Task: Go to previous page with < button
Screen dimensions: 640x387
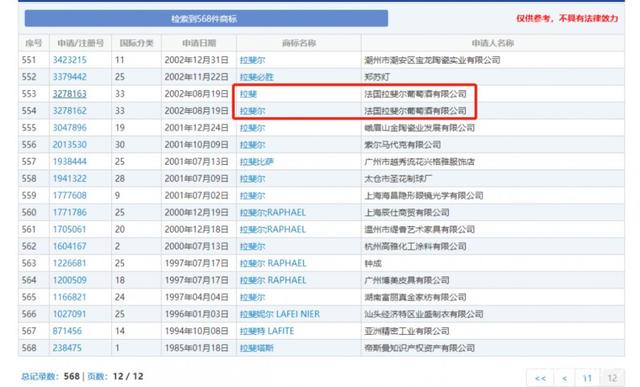Action: pyautogui.click(x=564, y=378)
